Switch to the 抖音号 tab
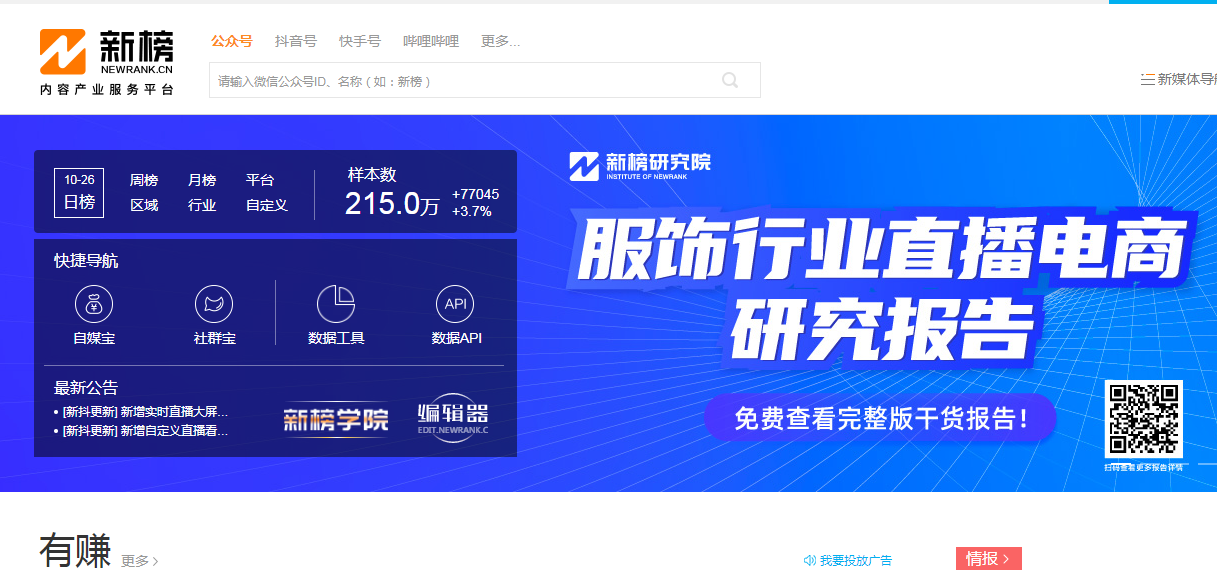Viewport: 1217px width, 575px height. pyautogui.click(x=296, y=41)
